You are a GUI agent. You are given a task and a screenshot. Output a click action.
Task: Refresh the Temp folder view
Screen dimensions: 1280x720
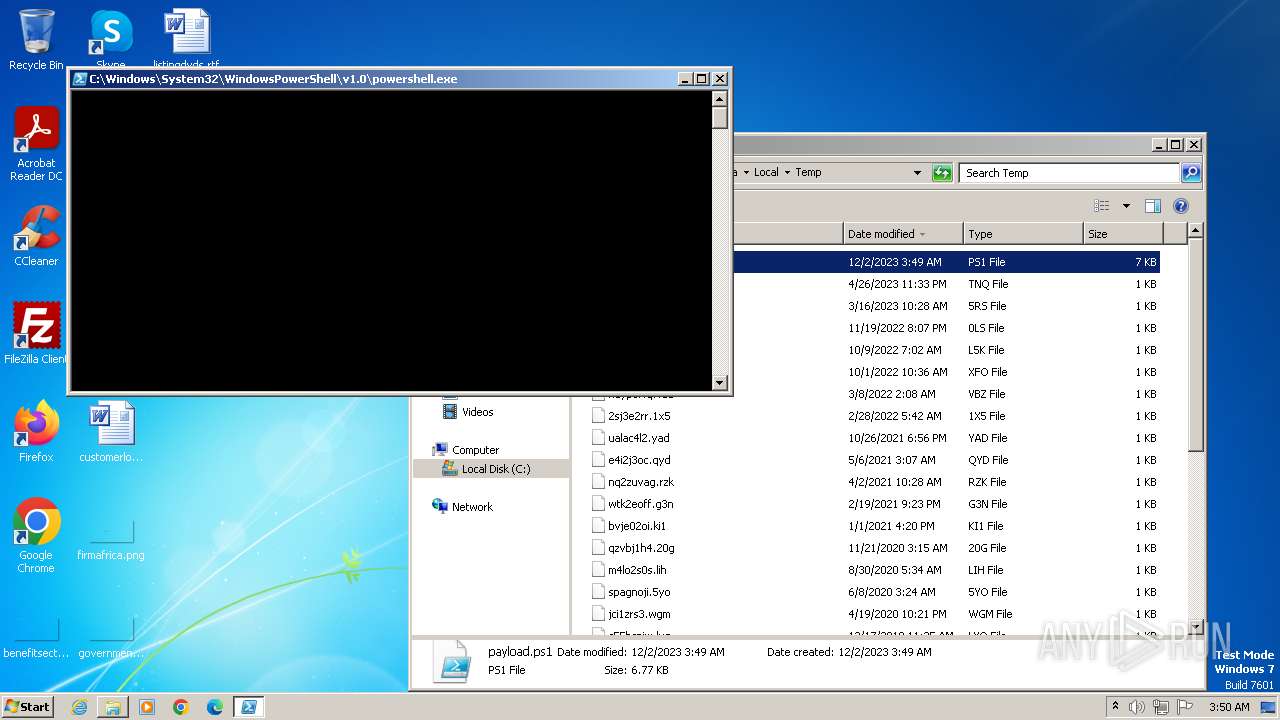pyautogui.click(x=942, y=173)
